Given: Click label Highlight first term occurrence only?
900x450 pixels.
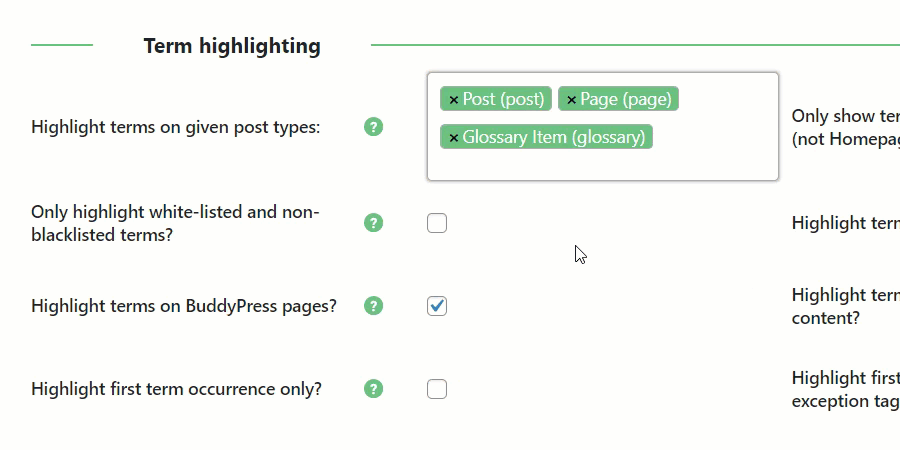Looking at the screenshot, I should tap(176, 389).
